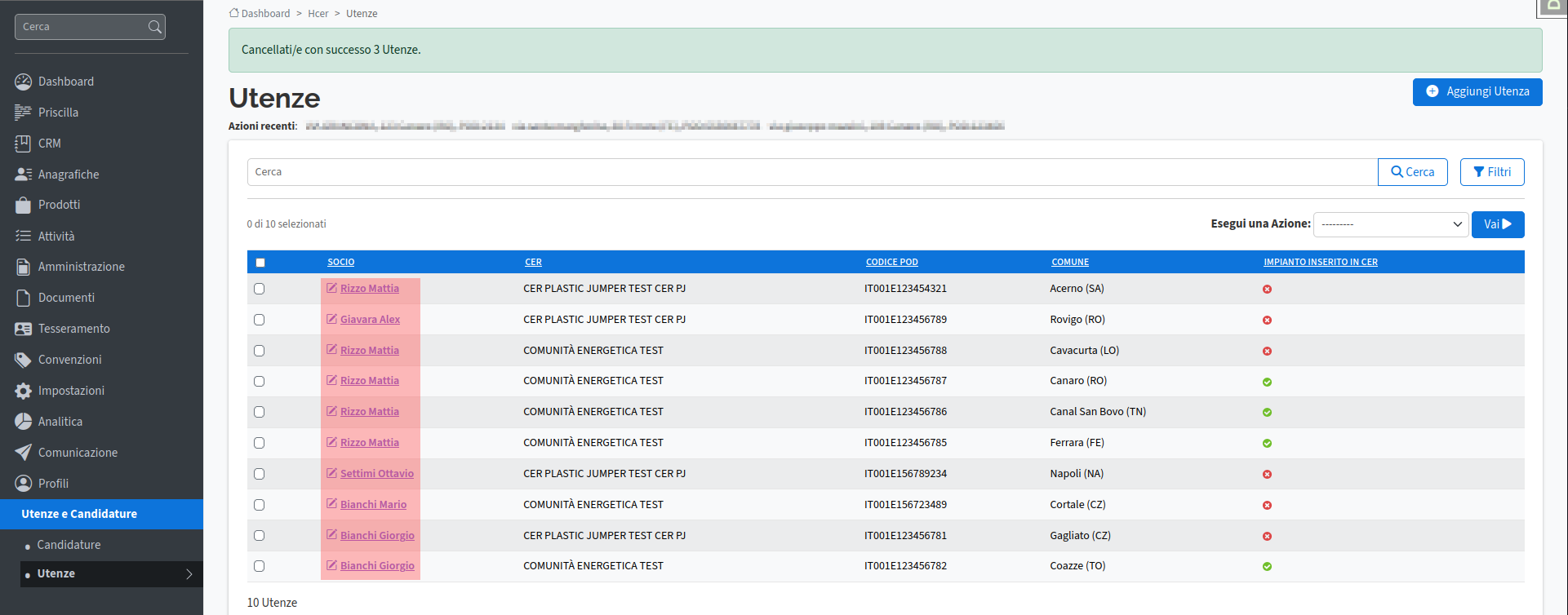1568x615 pixels.
Task: Expand the Utenze submenu chevron in sidebar
Action: 189,574
